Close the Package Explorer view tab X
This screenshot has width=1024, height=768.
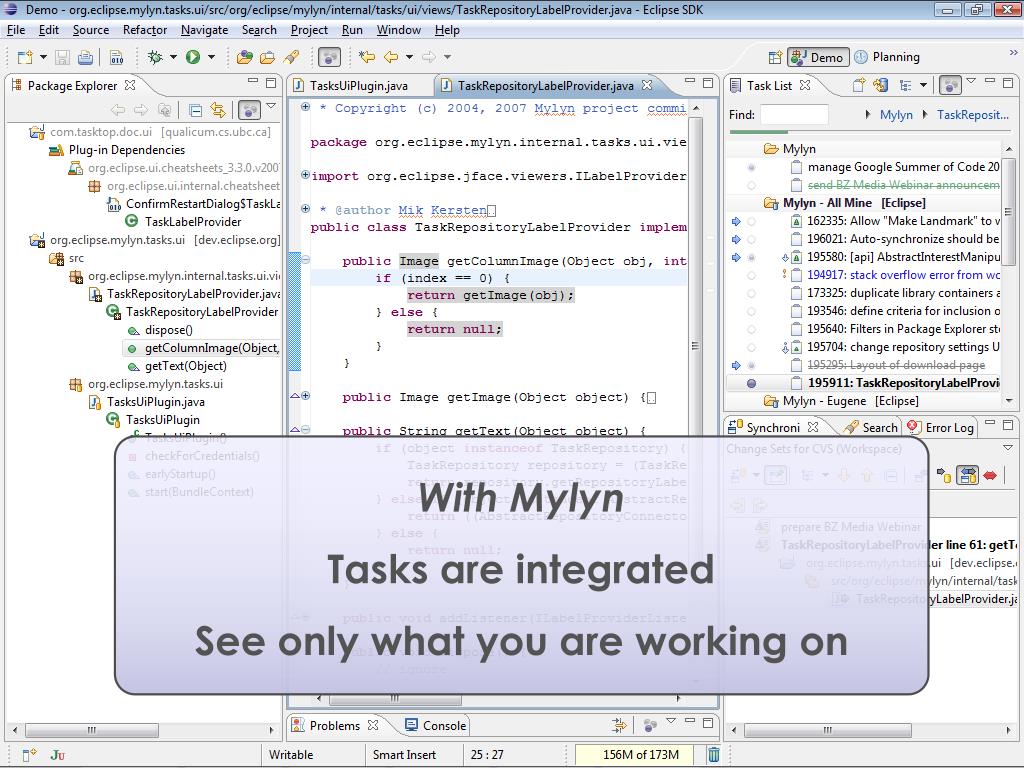130,86
